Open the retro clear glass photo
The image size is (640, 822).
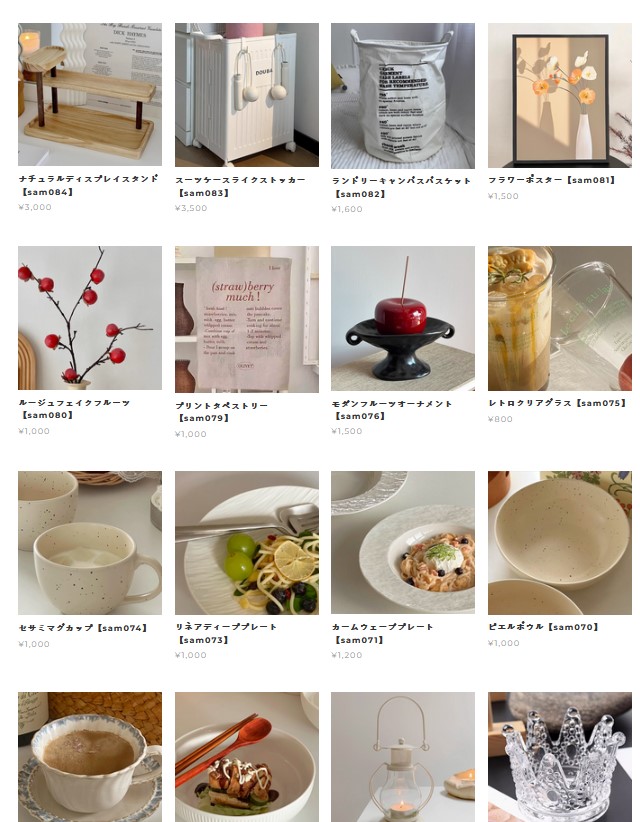559,319
